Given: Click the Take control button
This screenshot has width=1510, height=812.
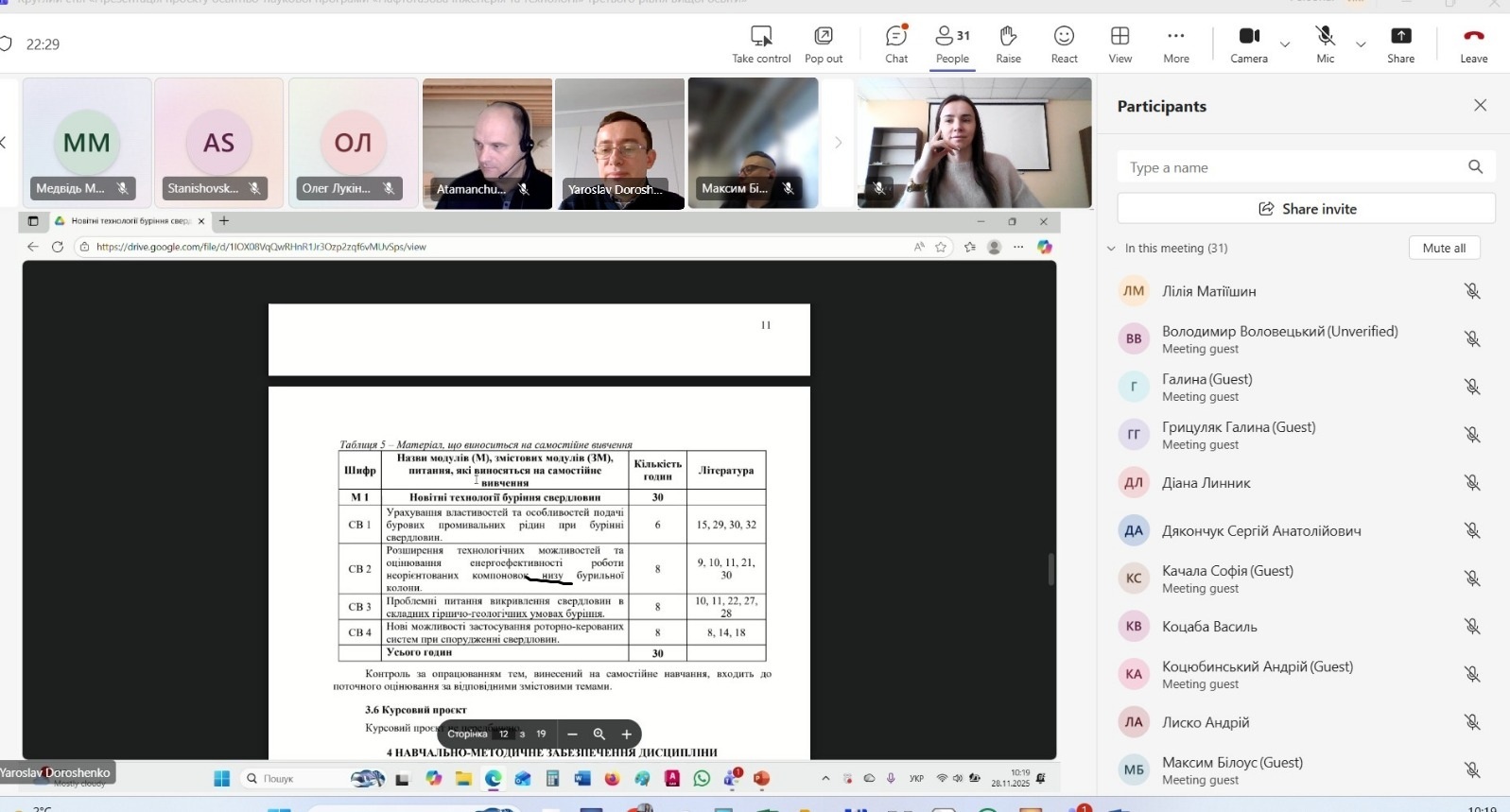Looking at the screenshot, I should pos(760,43).
